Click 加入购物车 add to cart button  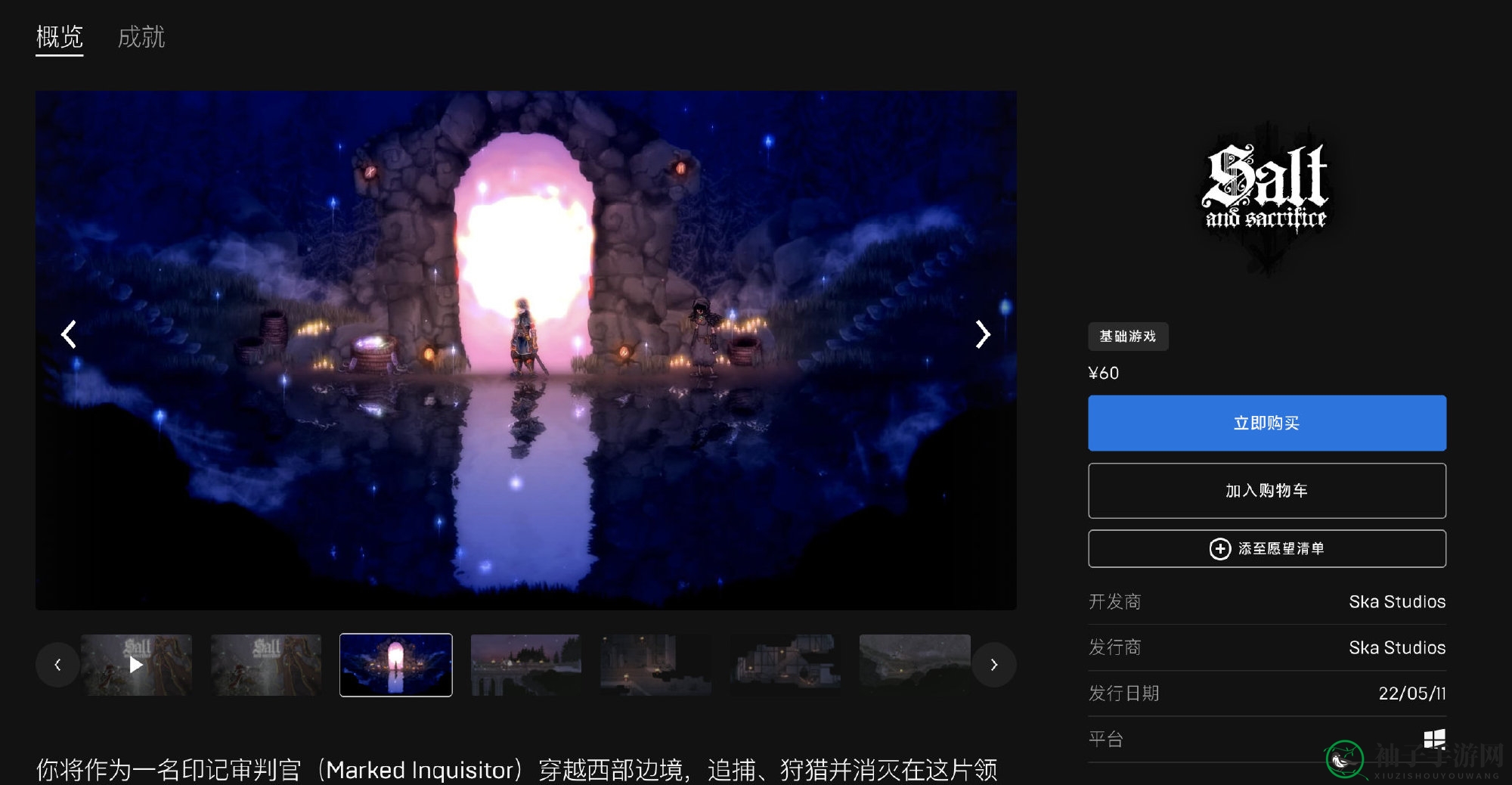1267,491
